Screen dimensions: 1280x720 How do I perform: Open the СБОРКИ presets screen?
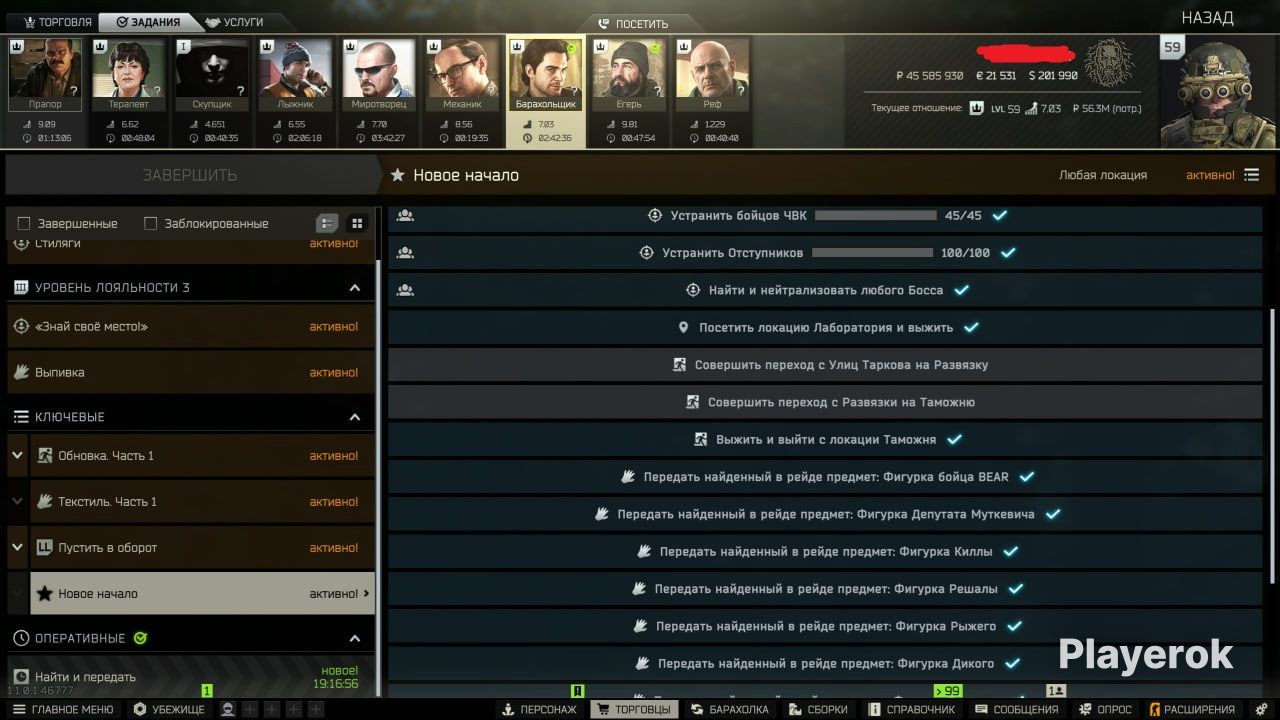(x=819, y=709)
